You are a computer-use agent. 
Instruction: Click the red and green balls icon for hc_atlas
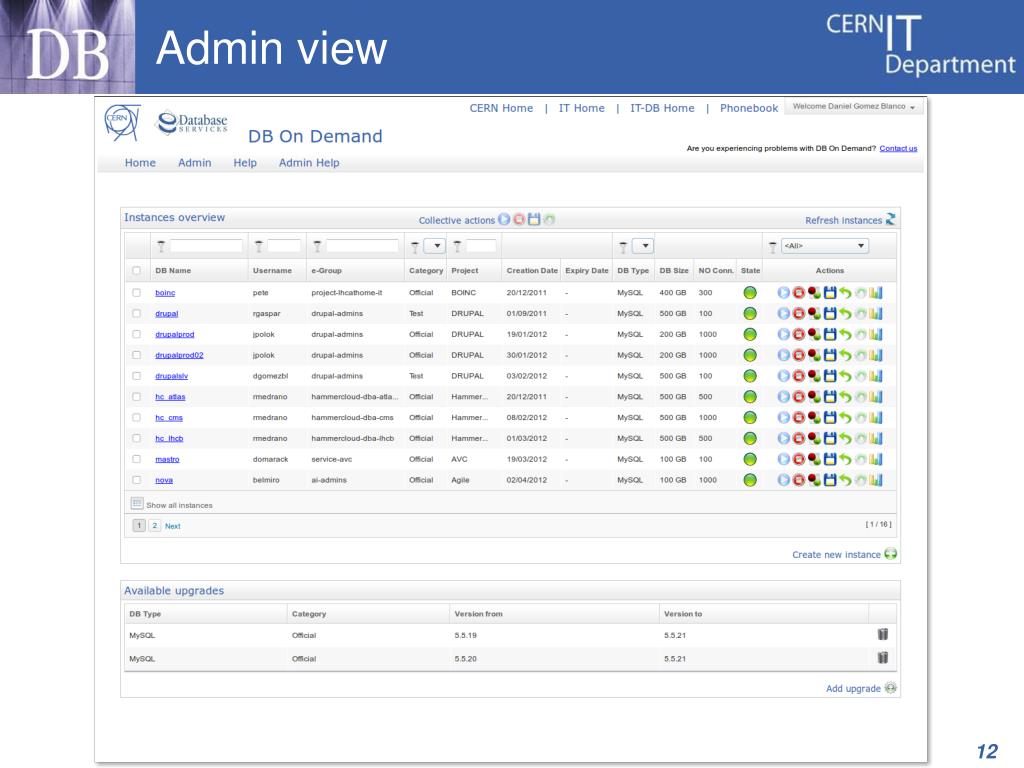814,397
